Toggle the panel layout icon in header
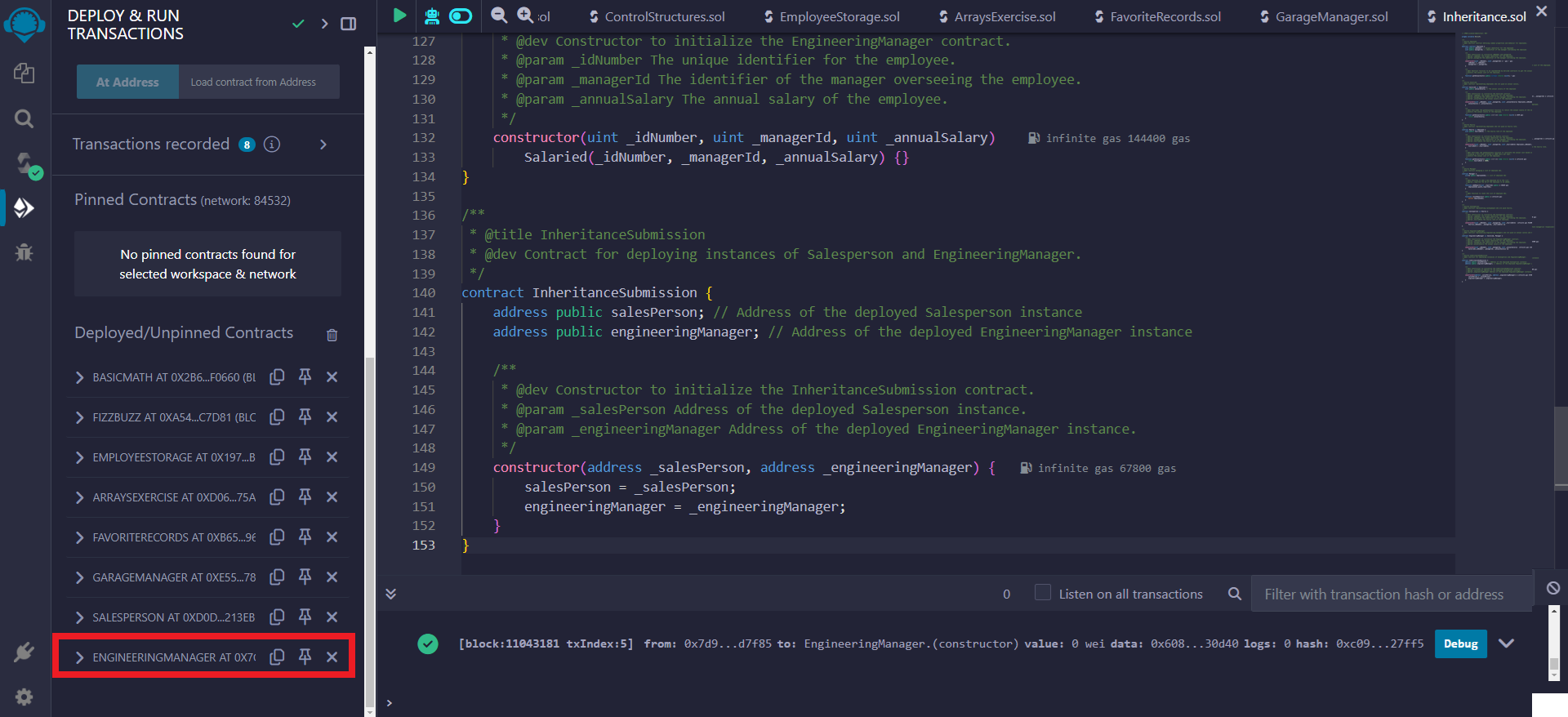The image size is (1568, 717). (349, 24)
